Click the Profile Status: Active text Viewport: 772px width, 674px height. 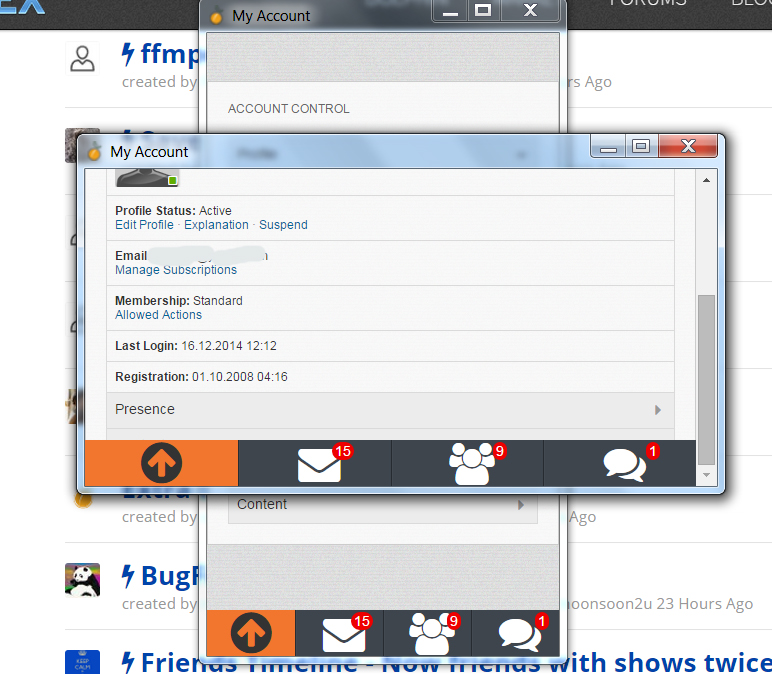[x=173, y=211]
